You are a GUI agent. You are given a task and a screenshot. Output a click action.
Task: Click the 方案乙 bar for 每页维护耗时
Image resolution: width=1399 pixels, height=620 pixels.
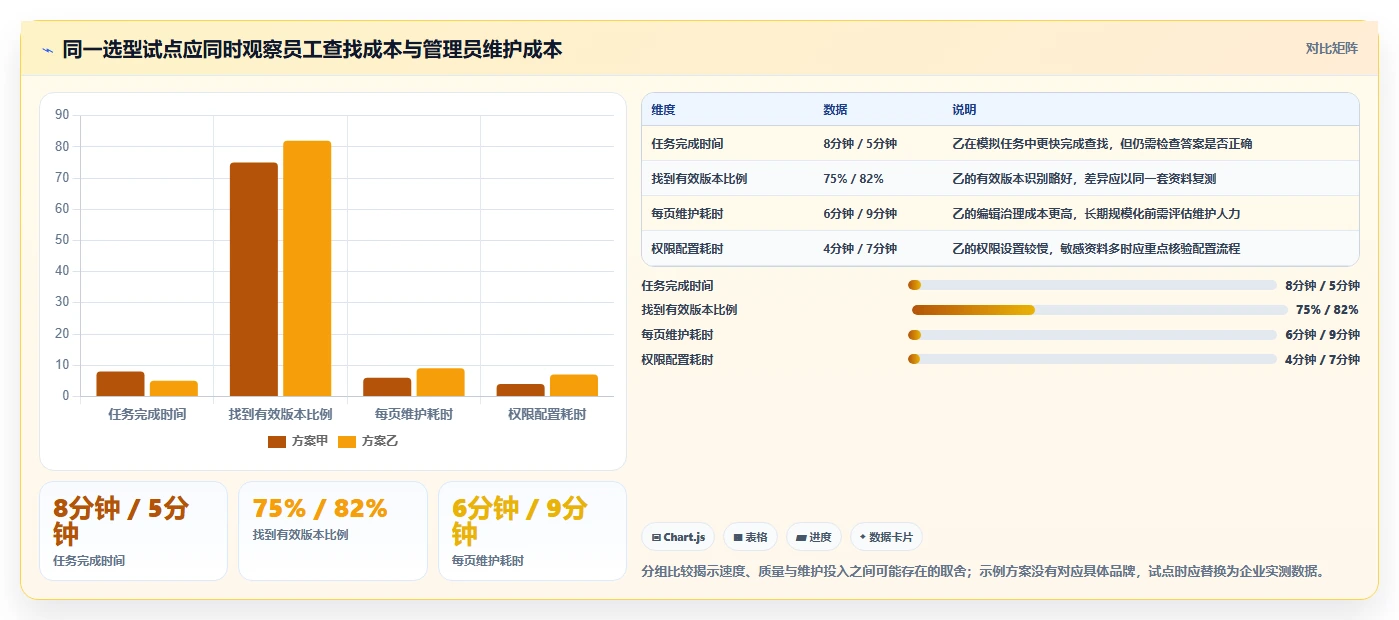tap(441, 382)
